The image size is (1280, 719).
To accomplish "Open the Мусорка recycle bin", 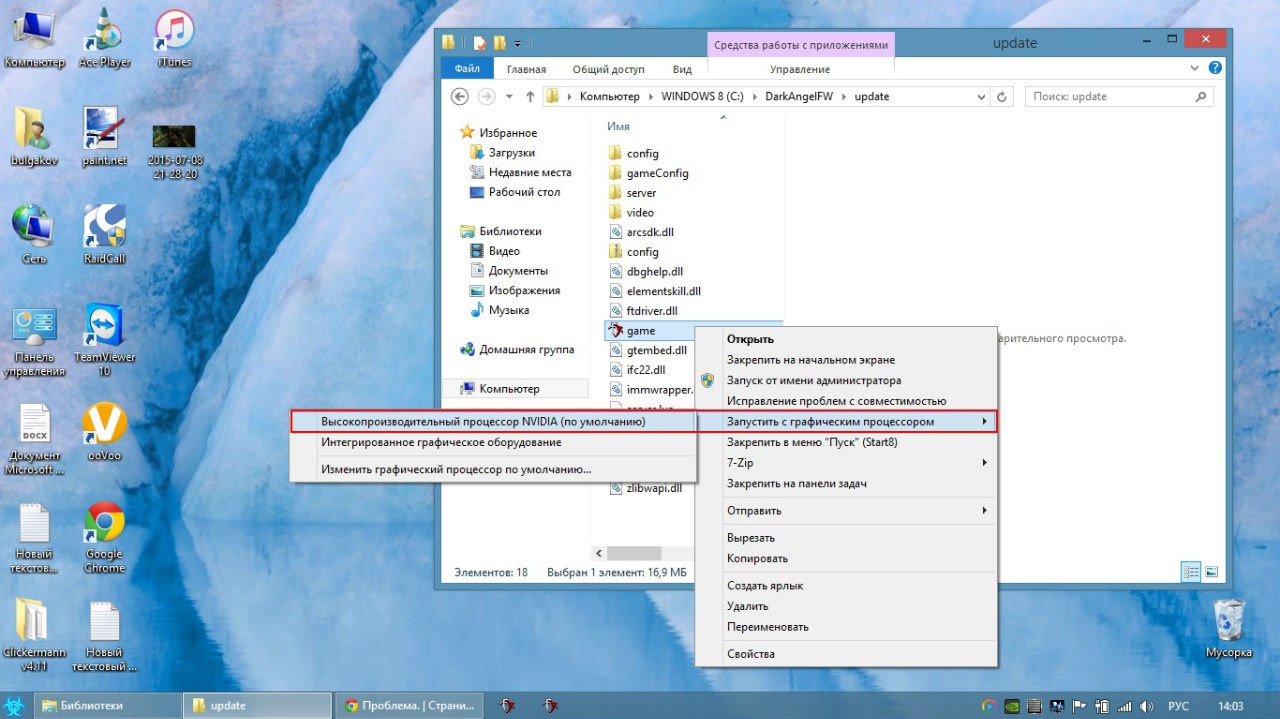I will click(1229, 628).
